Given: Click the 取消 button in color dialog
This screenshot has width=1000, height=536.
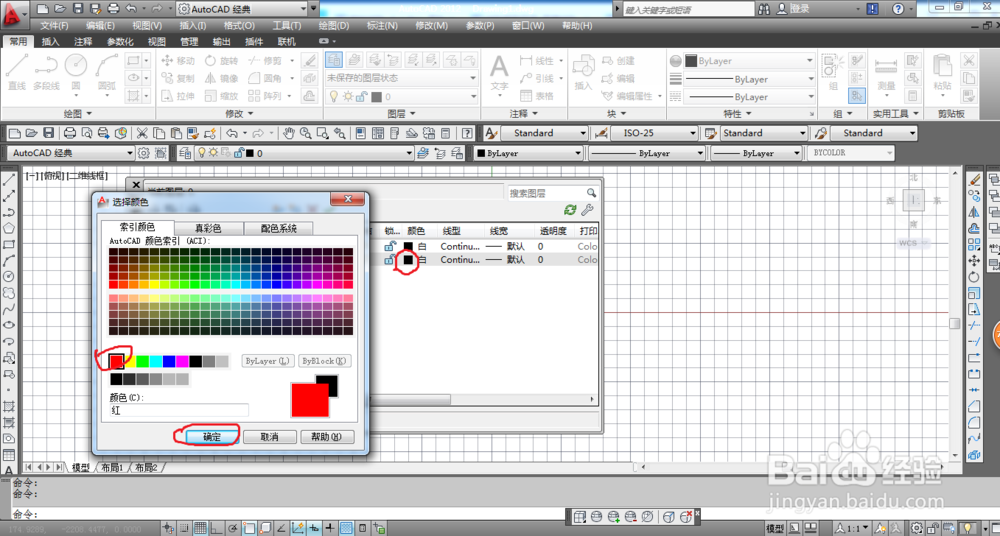Looking at the screenshot, I should (x=270, y=437).
